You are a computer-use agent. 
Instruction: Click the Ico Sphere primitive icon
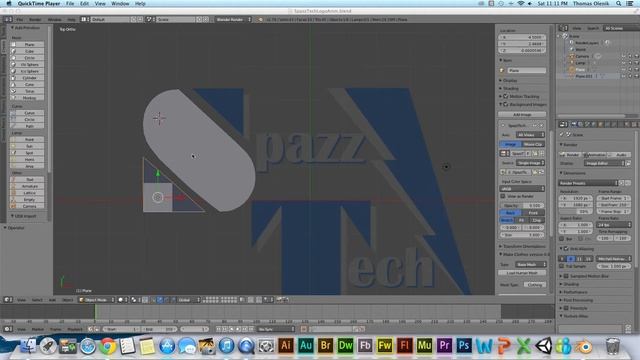click(13, 71)
